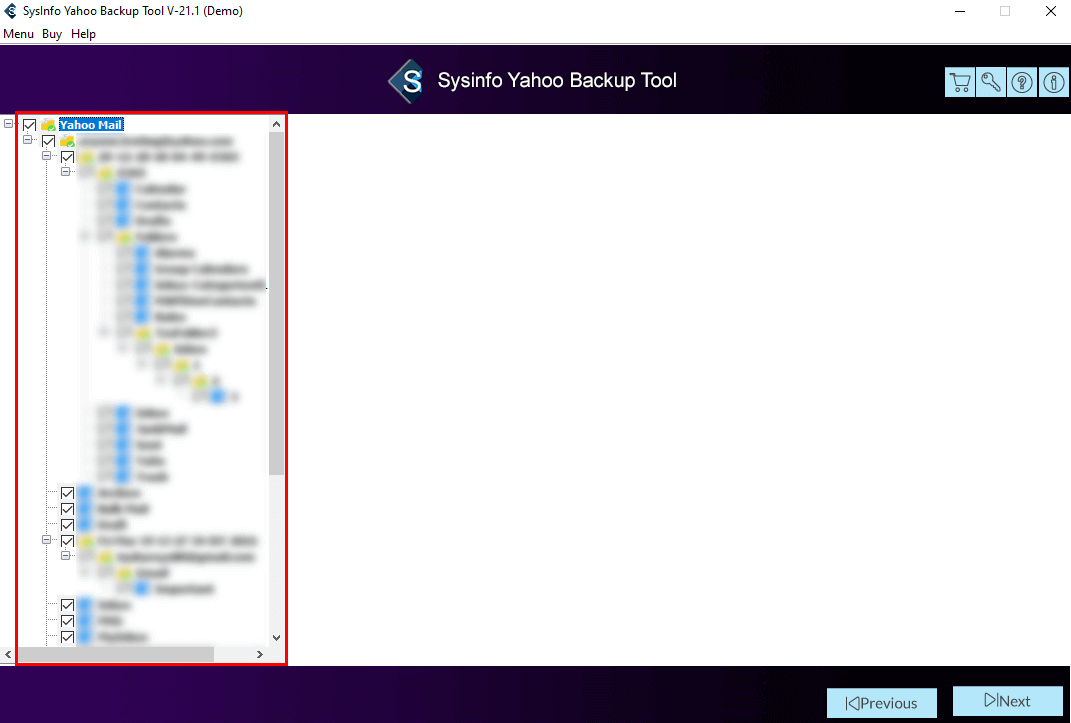Uncheck the Yahoo Mail root checkbox
This screenshot has width=1071, height=723.
coord(29,125)
